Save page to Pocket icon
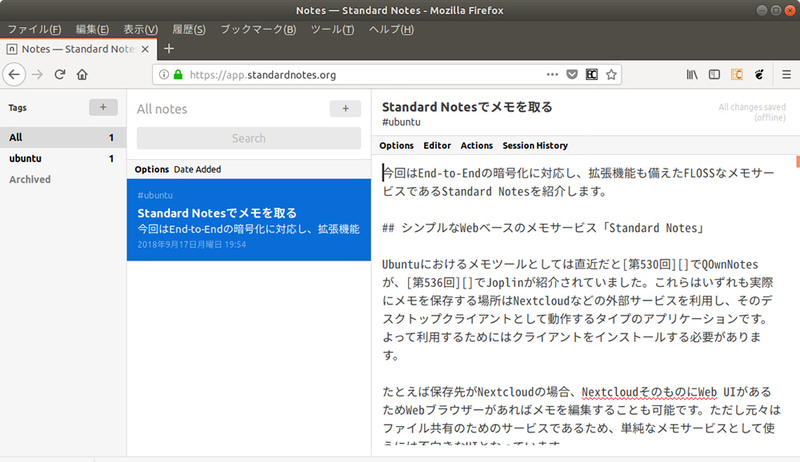The image size is (800, 462). tap(572, 75)
